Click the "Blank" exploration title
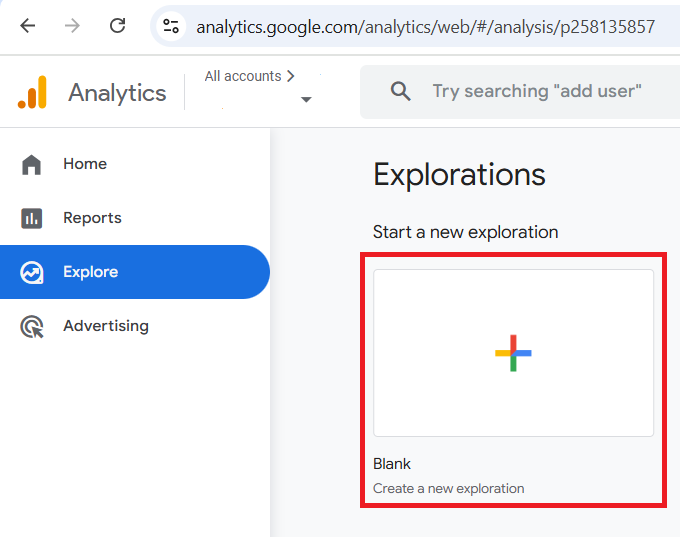 pyautogui.click(x=392, y=464)
